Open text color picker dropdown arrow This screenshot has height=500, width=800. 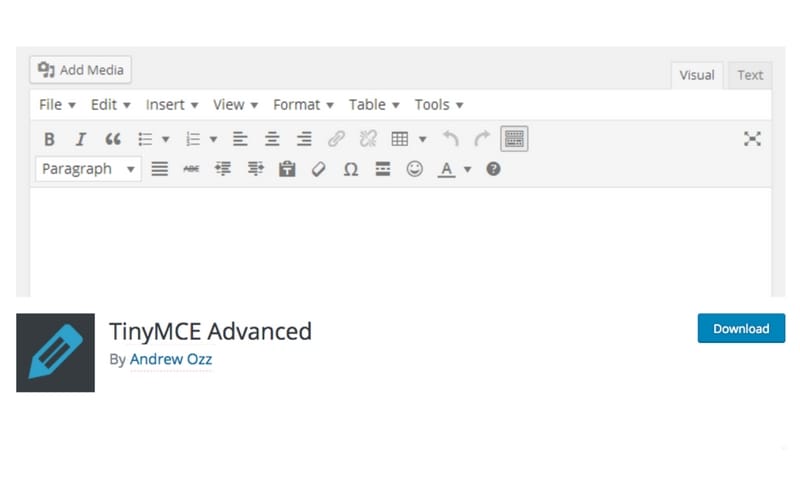click(x=467, y=169)
